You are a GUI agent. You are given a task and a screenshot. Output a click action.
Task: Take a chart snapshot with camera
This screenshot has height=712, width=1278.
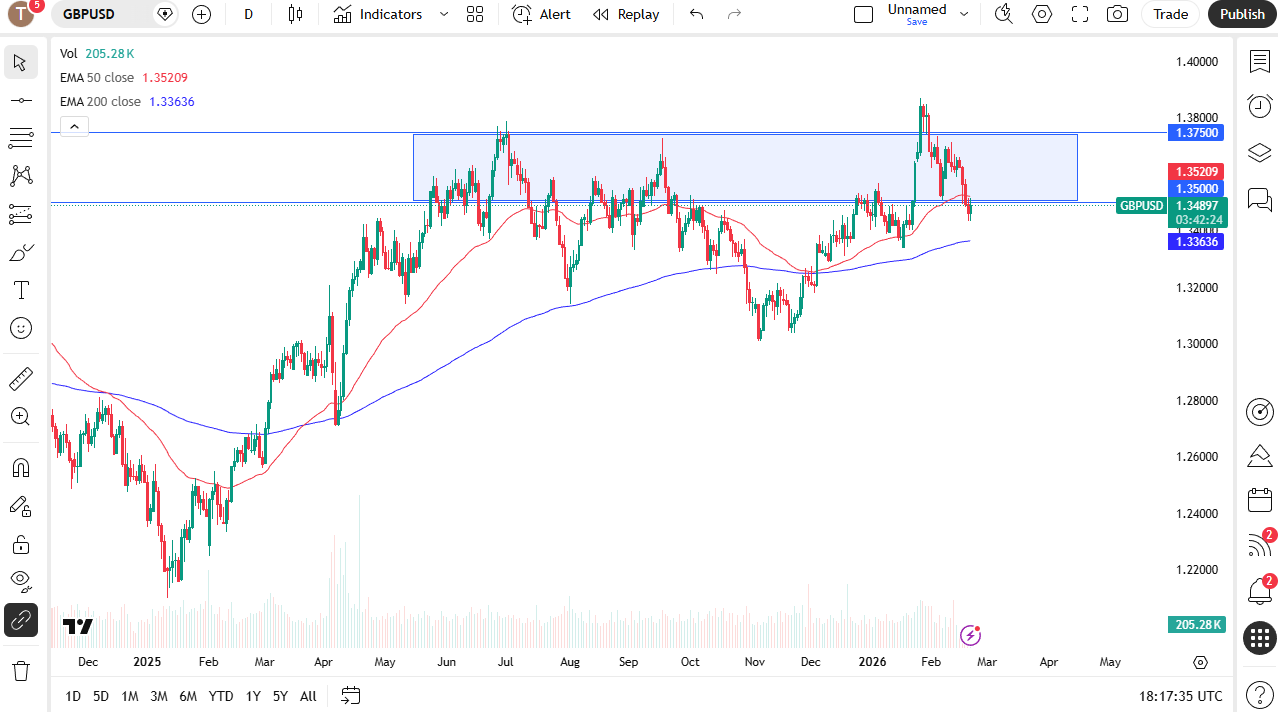1118,14
